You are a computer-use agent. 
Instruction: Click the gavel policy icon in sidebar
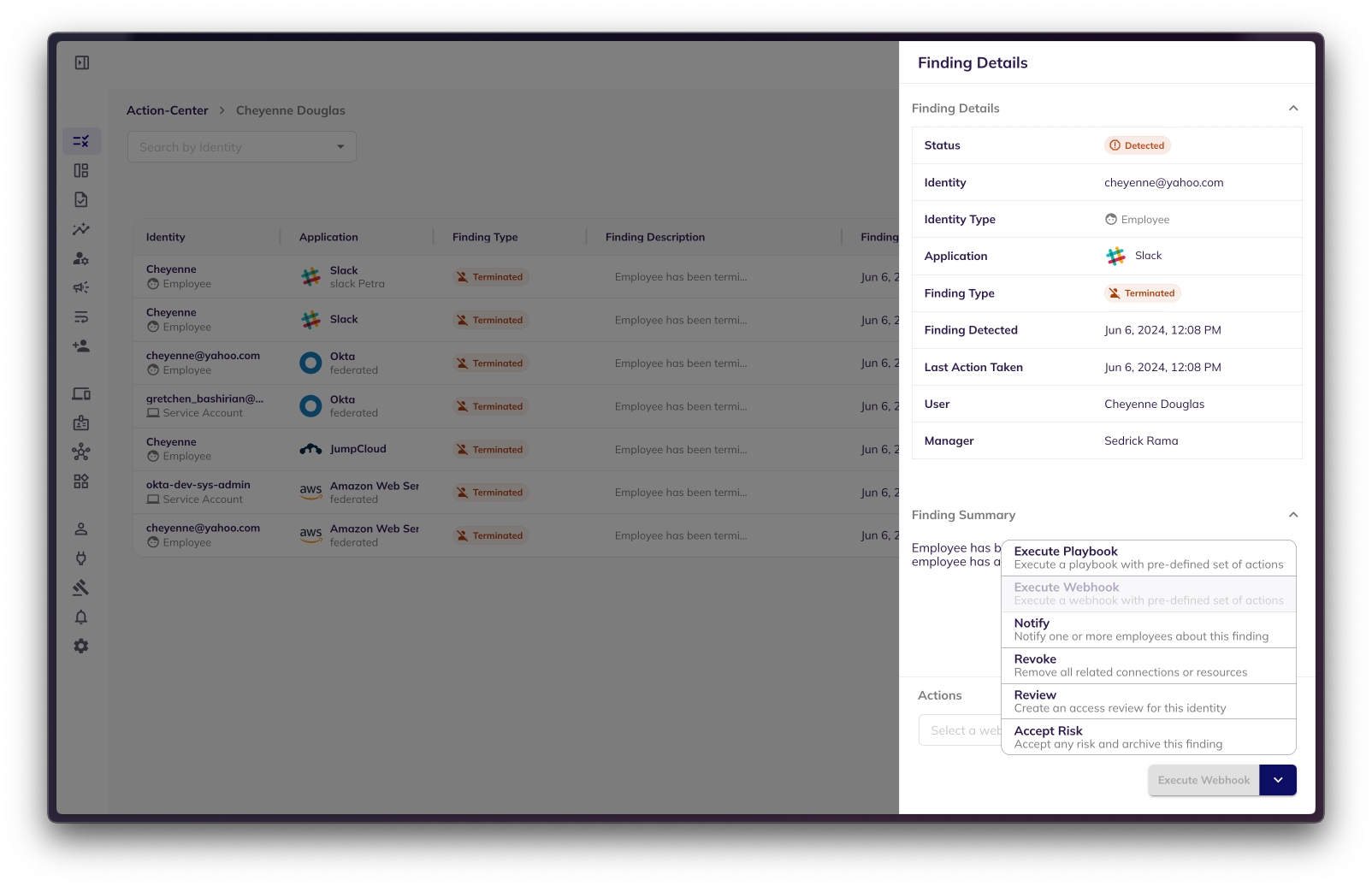point(81,588)
